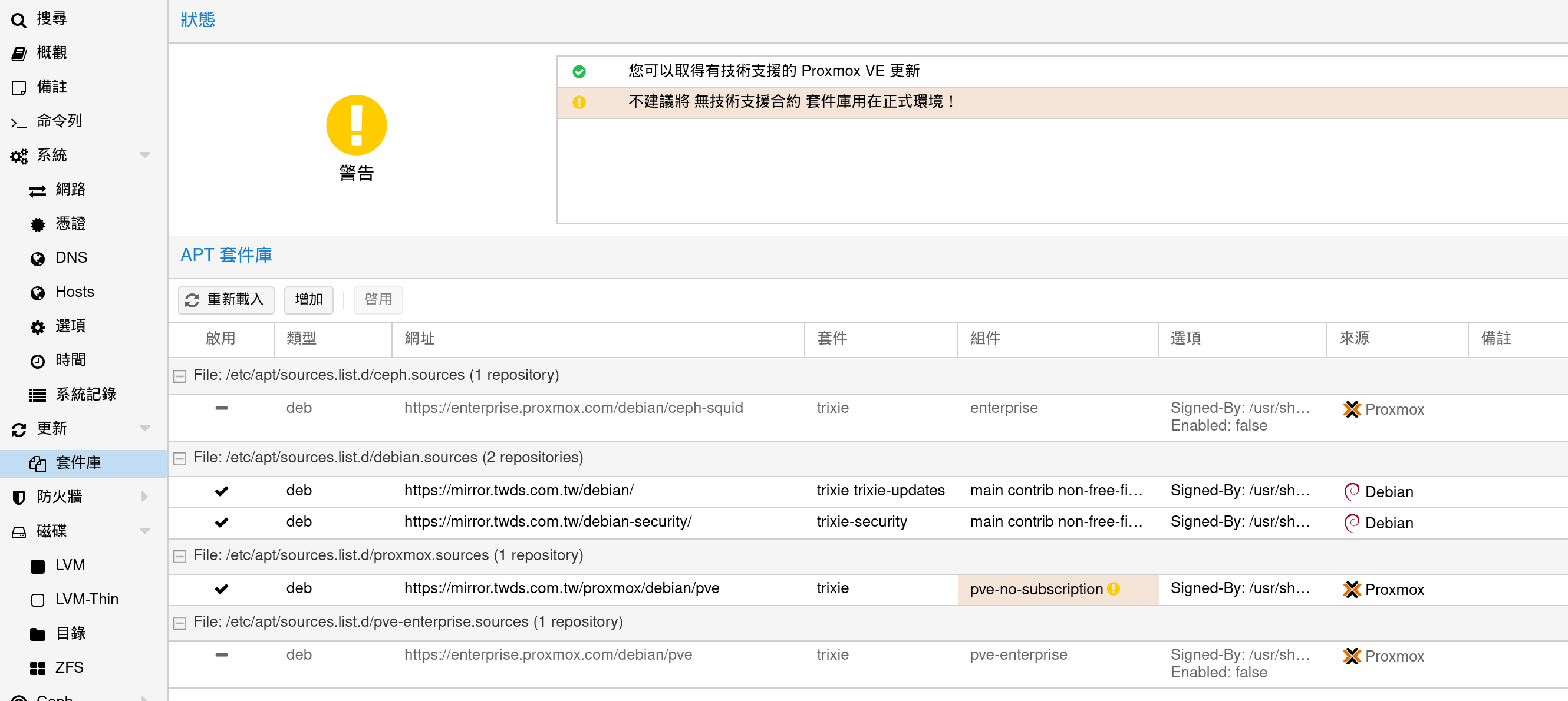Viewport: 1568px width, 701px height.
Task: Click the 增加 add button
Action: point(309,300)
